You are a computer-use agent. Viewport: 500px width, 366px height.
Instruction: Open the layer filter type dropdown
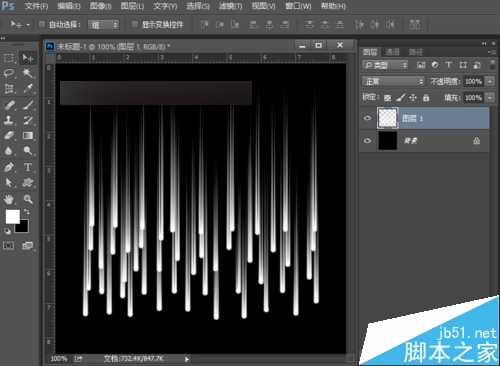click(385, 65)
